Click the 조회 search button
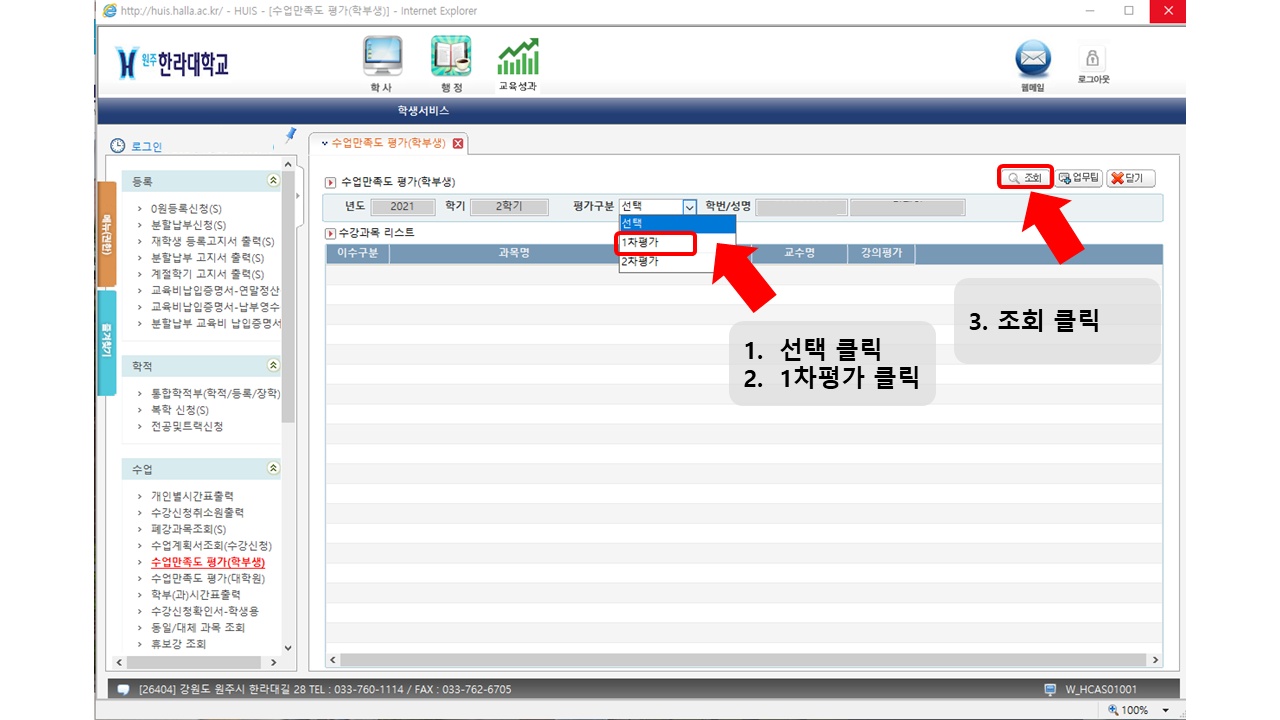The width and height of the screenshot is (1280, 720). (x=1025, y=178)
